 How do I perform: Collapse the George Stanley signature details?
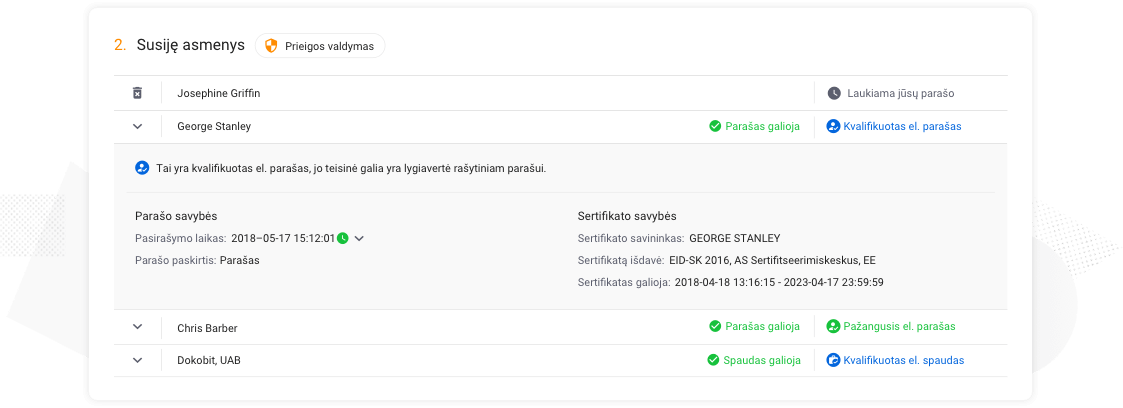tap(138, 126)
